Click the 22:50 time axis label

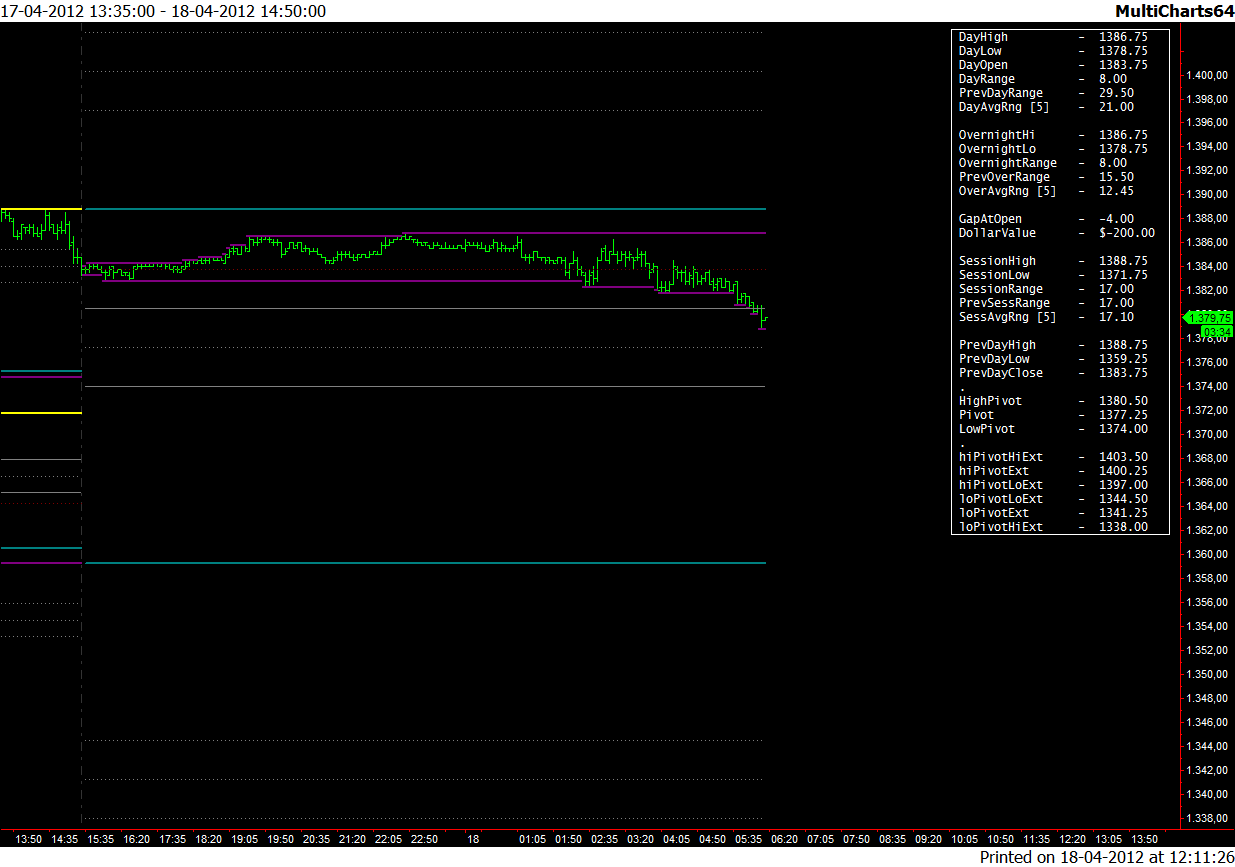[425, 840]
